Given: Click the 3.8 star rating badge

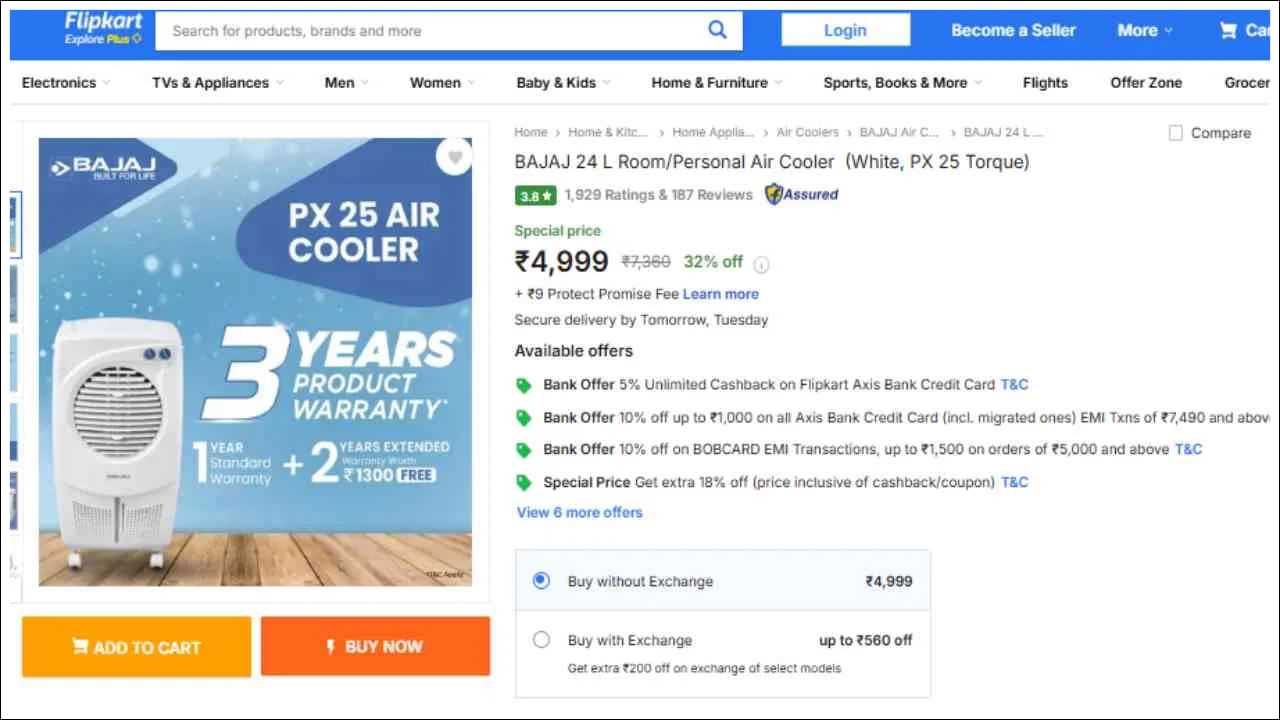Looking at the screenshot, I should coord(535,196).
